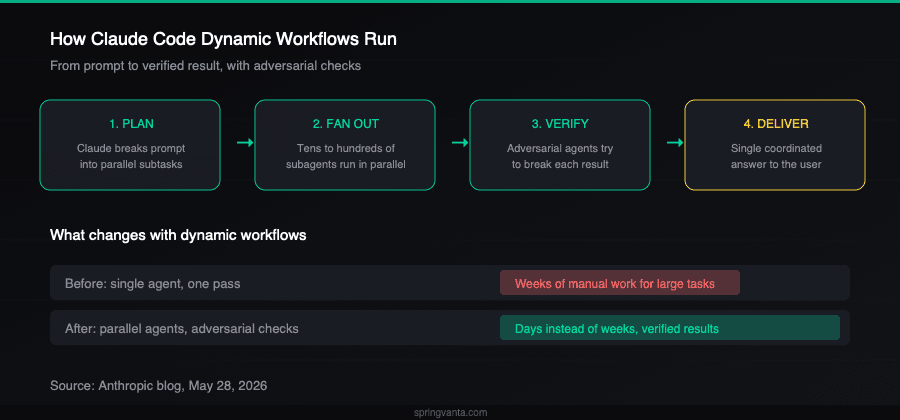The height and width of the screenshot is (420, 900).
Task: Click the red Weeks of manual work bar
Action: click(620, 283)
